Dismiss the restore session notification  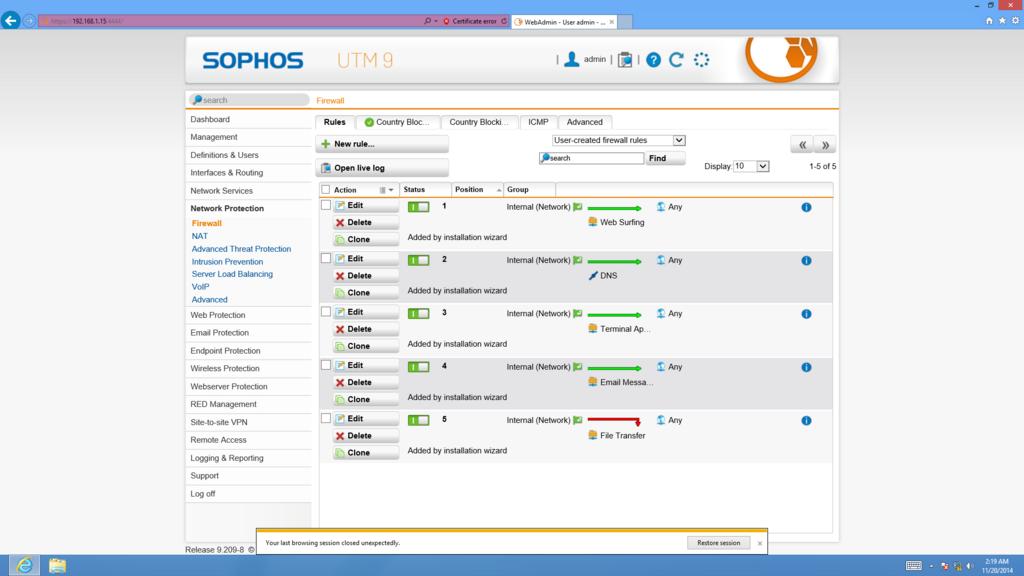(x=760, y=543)
